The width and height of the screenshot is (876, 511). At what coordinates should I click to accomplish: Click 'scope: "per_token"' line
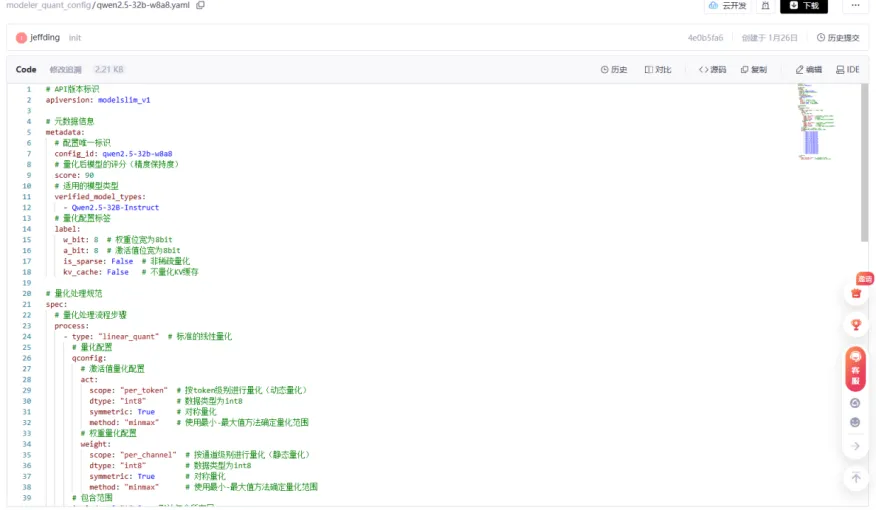point(198,390)
